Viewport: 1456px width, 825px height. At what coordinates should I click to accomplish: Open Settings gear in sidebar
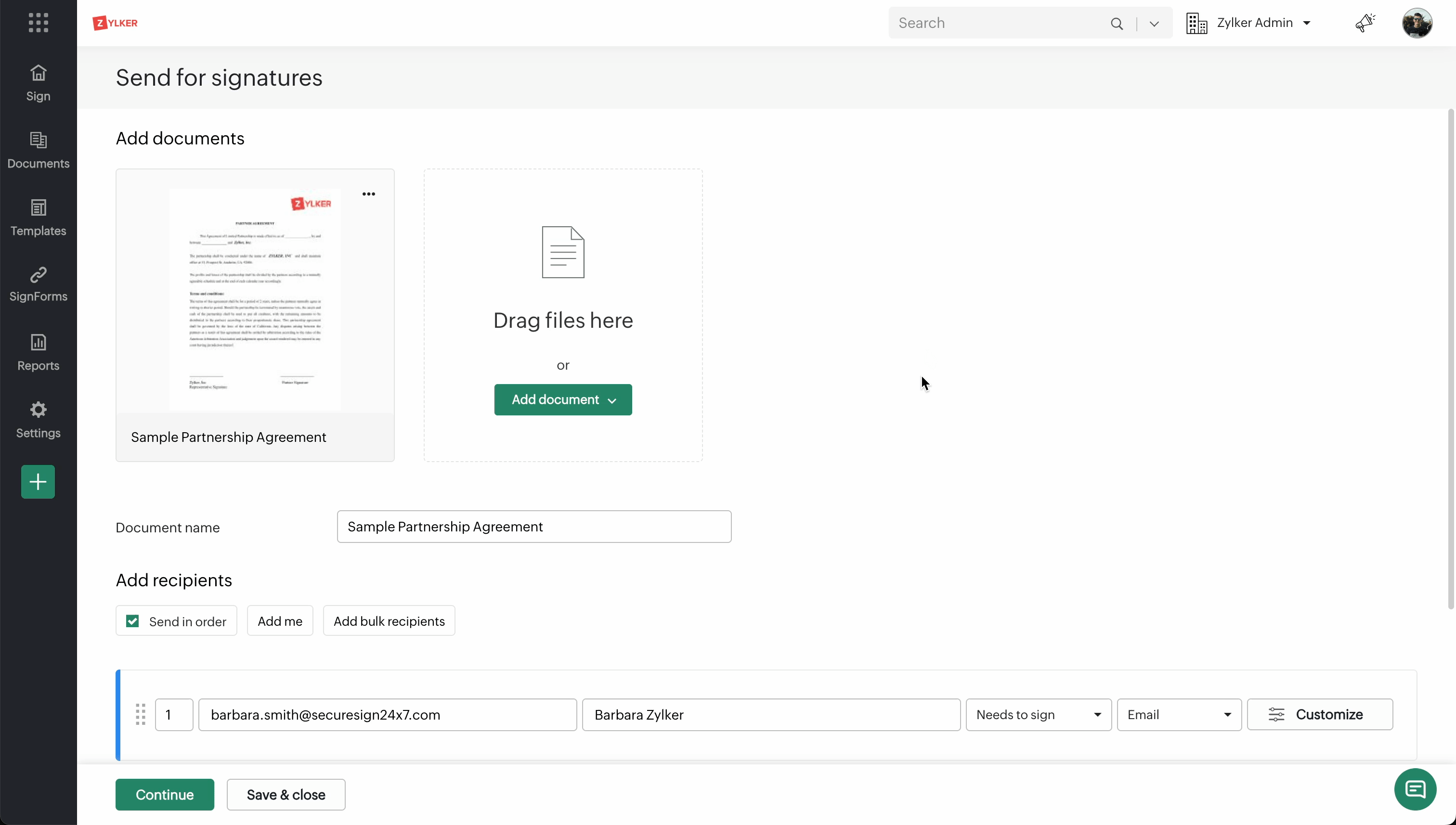point(38,419)
